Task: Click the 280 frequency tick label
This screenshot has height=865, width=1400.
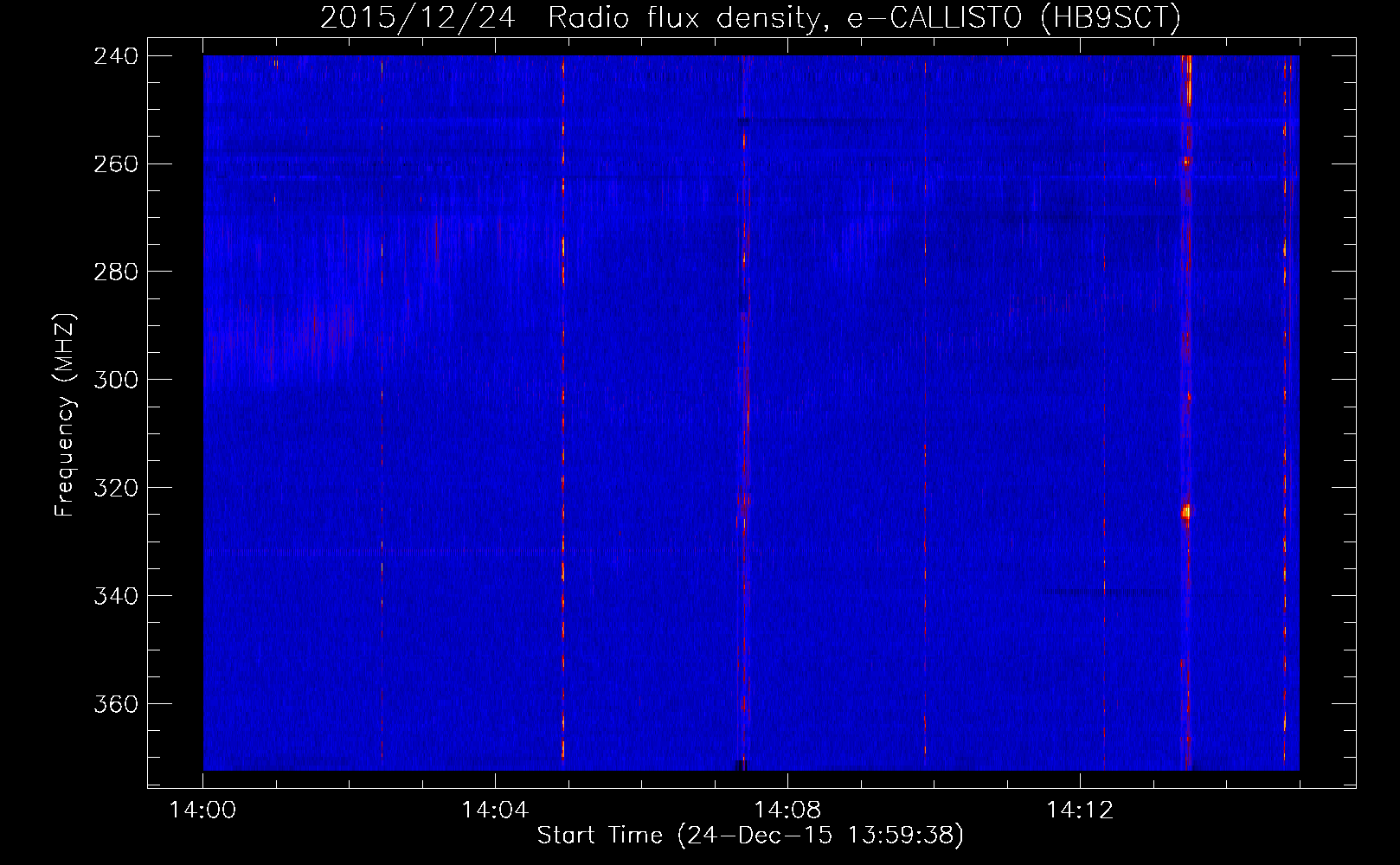Action: (x=115, y=272)
